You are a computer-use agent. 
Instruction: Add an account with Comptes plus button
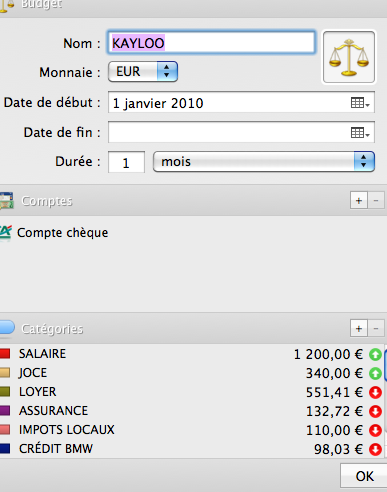[359, 200]
